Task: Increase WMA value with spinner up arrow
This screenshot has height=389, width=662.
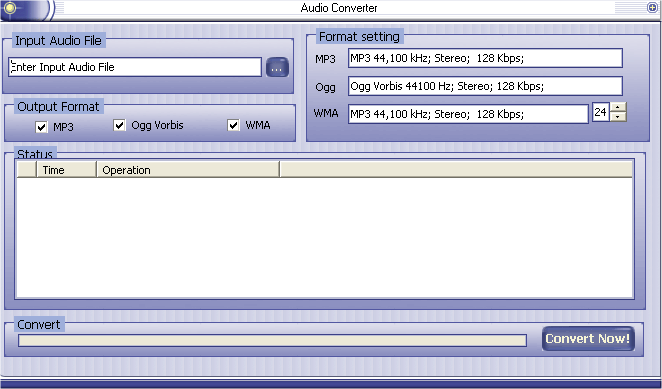Action: (x=618, y=107)
